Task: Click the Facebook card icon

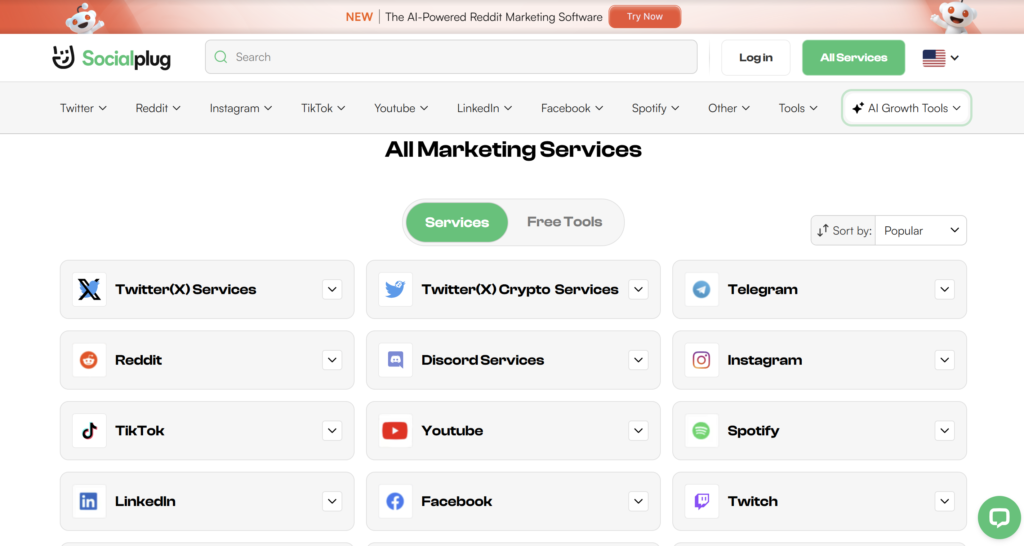Action: (x=395, y=501)
